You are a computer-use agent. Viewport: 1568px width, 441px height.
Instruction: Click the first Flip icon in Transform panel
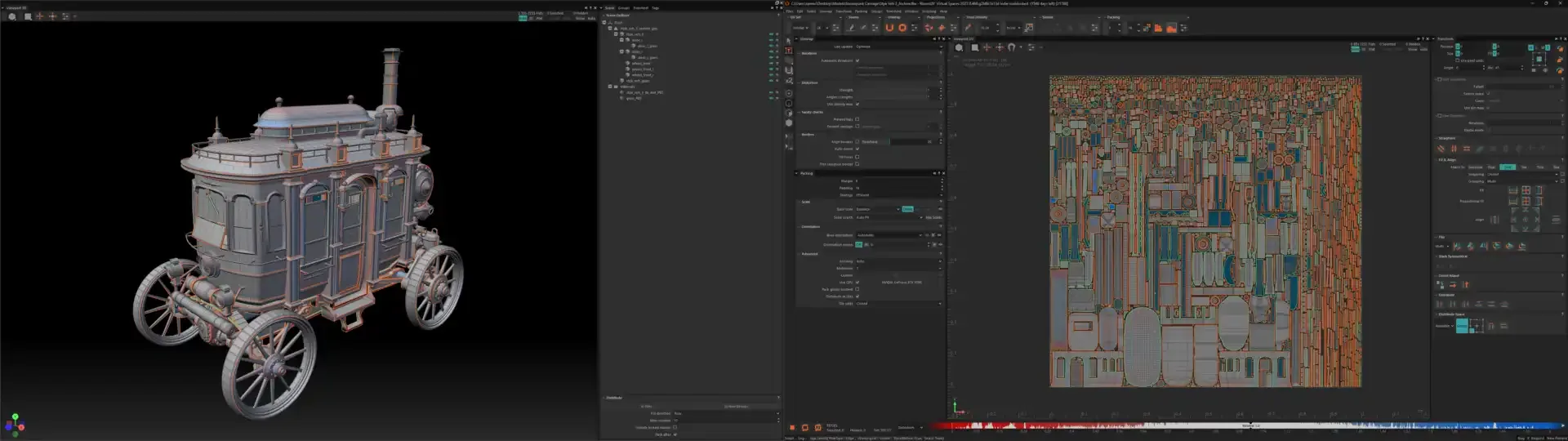[1458, 246]
